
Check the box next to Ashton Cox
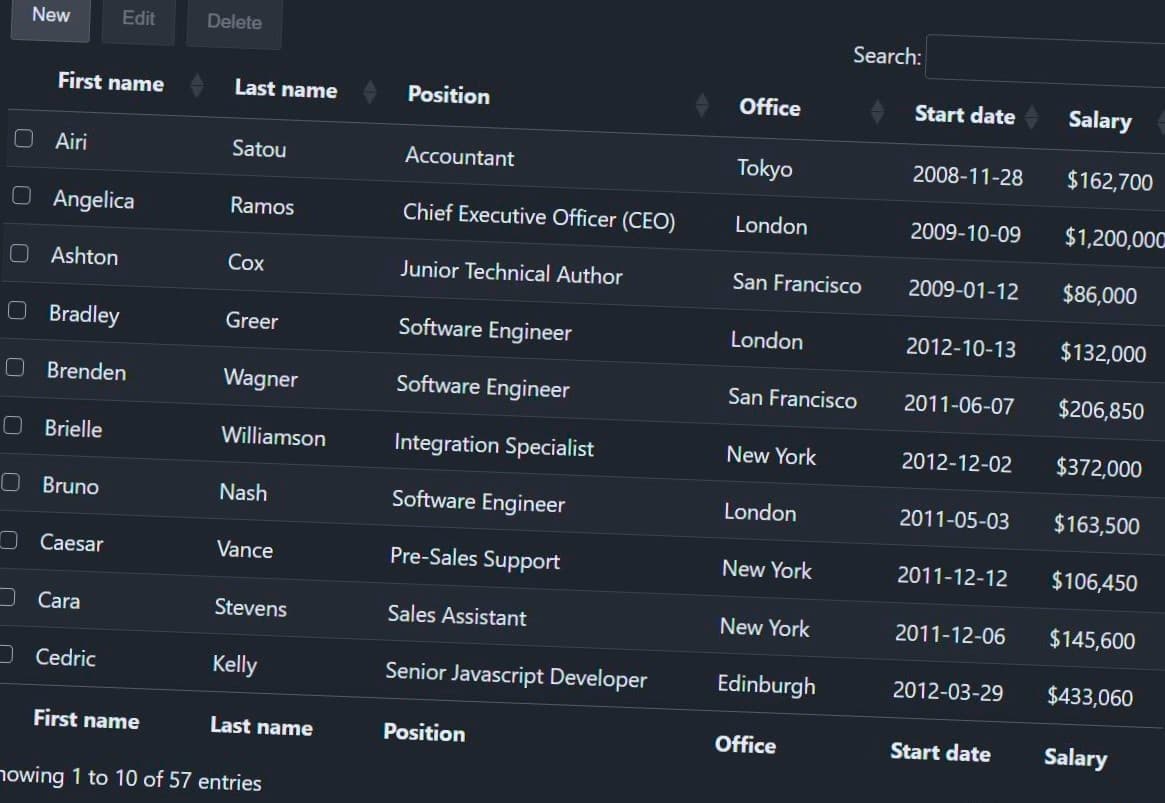19,253
